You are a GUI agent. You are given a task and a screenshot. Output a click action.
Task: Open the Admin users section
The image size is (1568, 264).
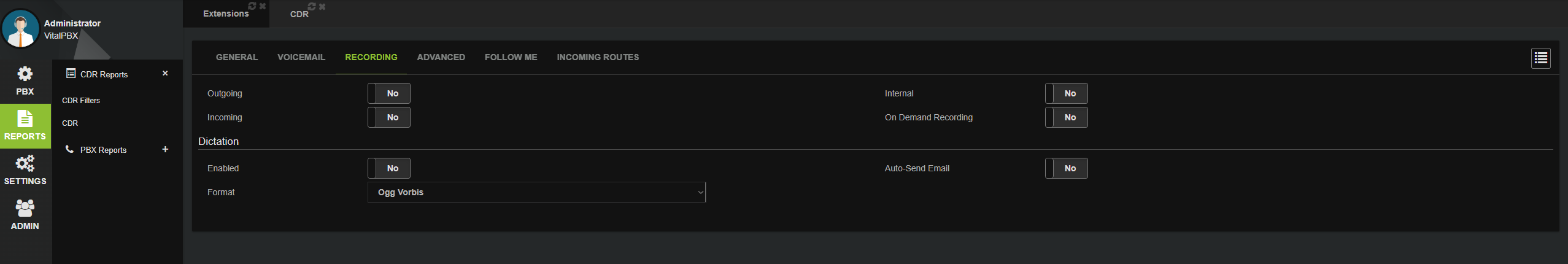[25, 215]
